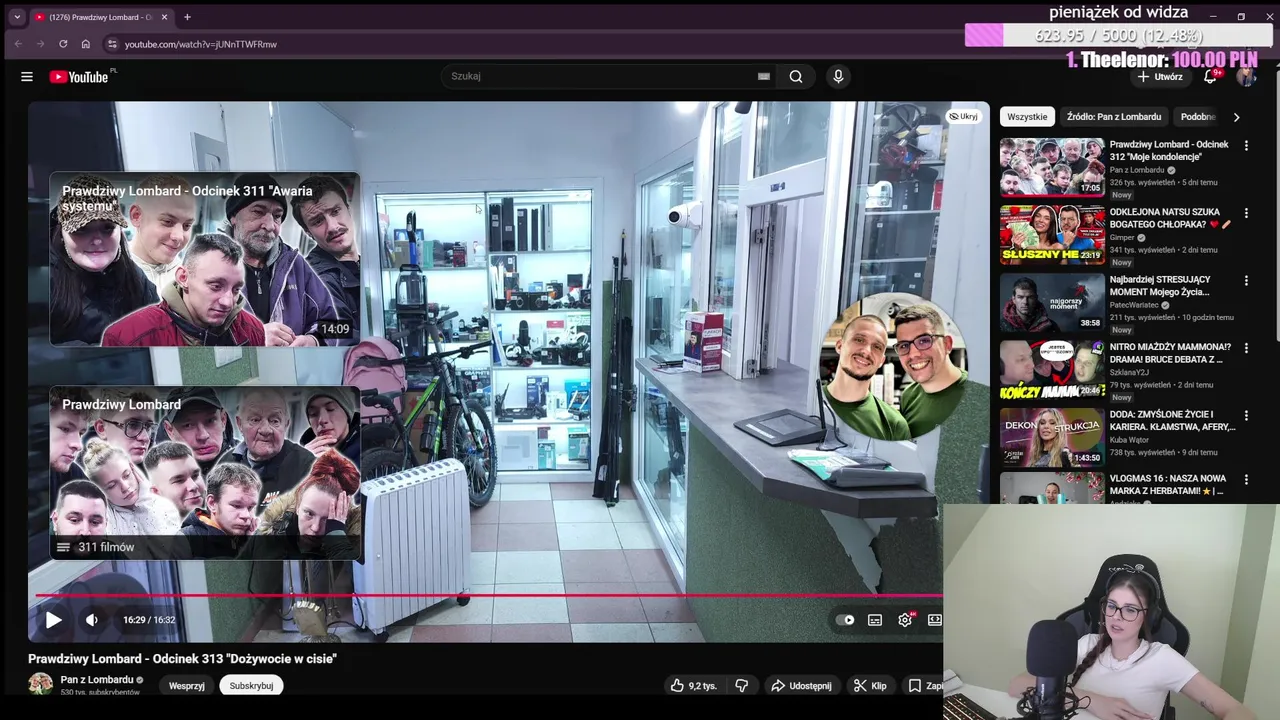Seek using the red video progress bar
Screen dimensions: 1280x720
click(x=489, y=596)
